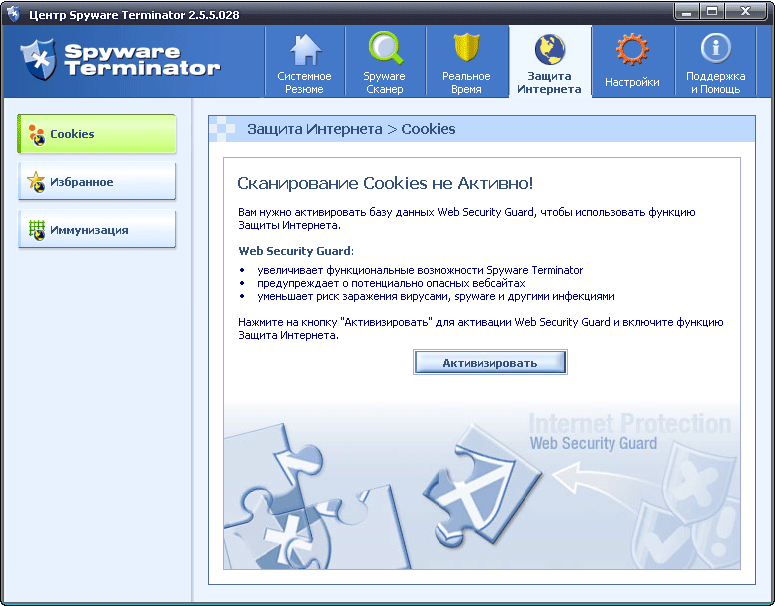Click the title bar application icon
Screen dimensions: 775x606
(x=13, y=14)
